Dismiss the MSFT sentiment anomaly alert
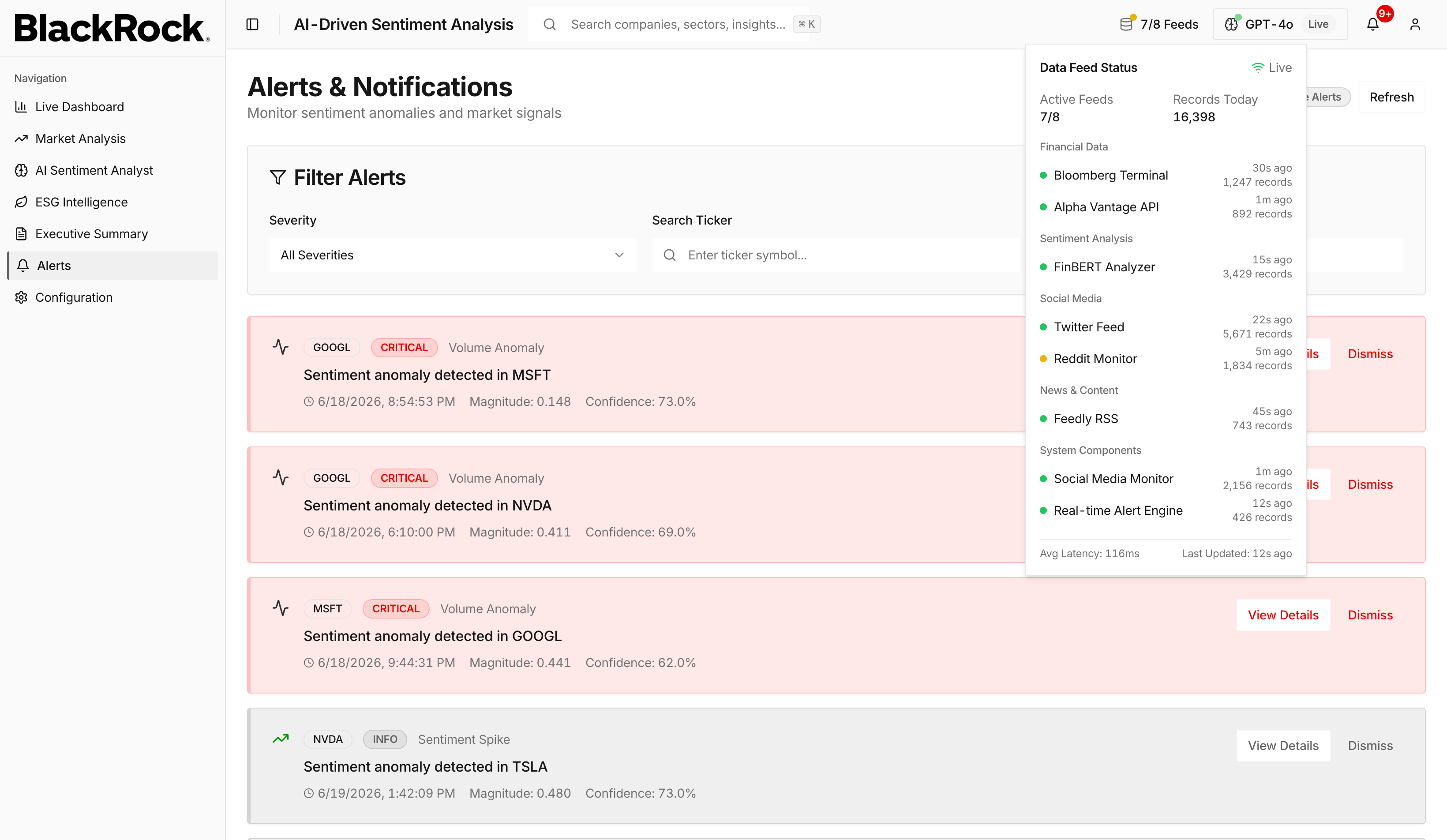Screen dimensions: 1447x840 coord(1370,354)
